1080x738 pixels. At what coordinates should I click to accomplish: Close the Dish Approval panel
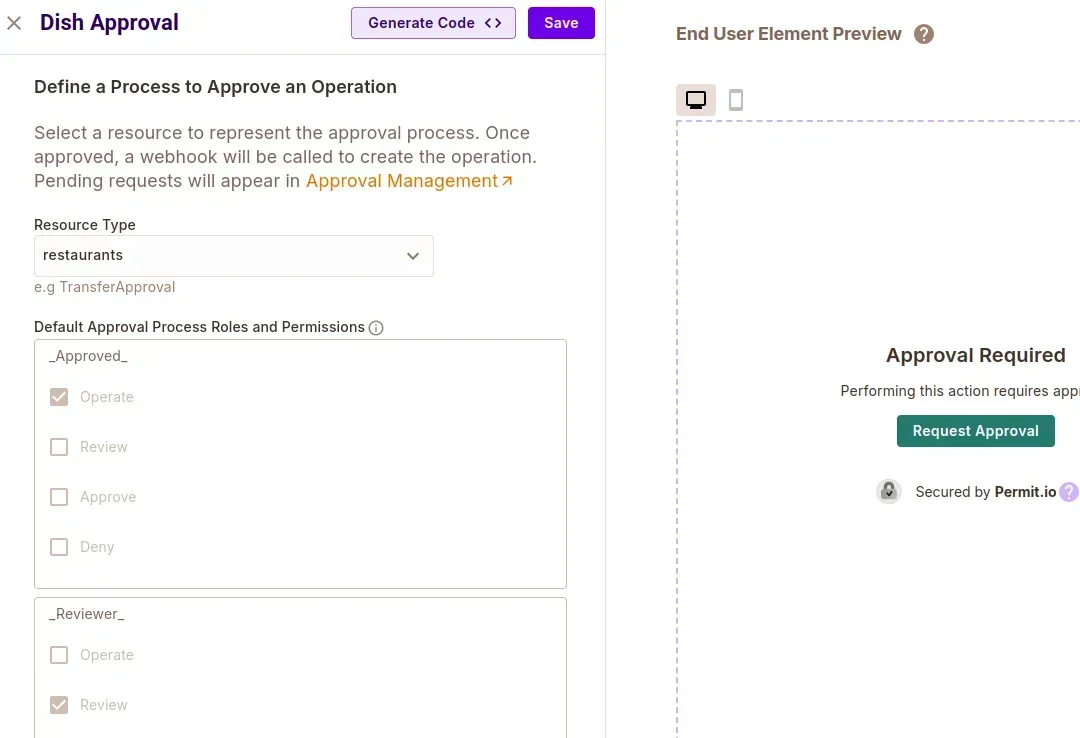point(14,23)
